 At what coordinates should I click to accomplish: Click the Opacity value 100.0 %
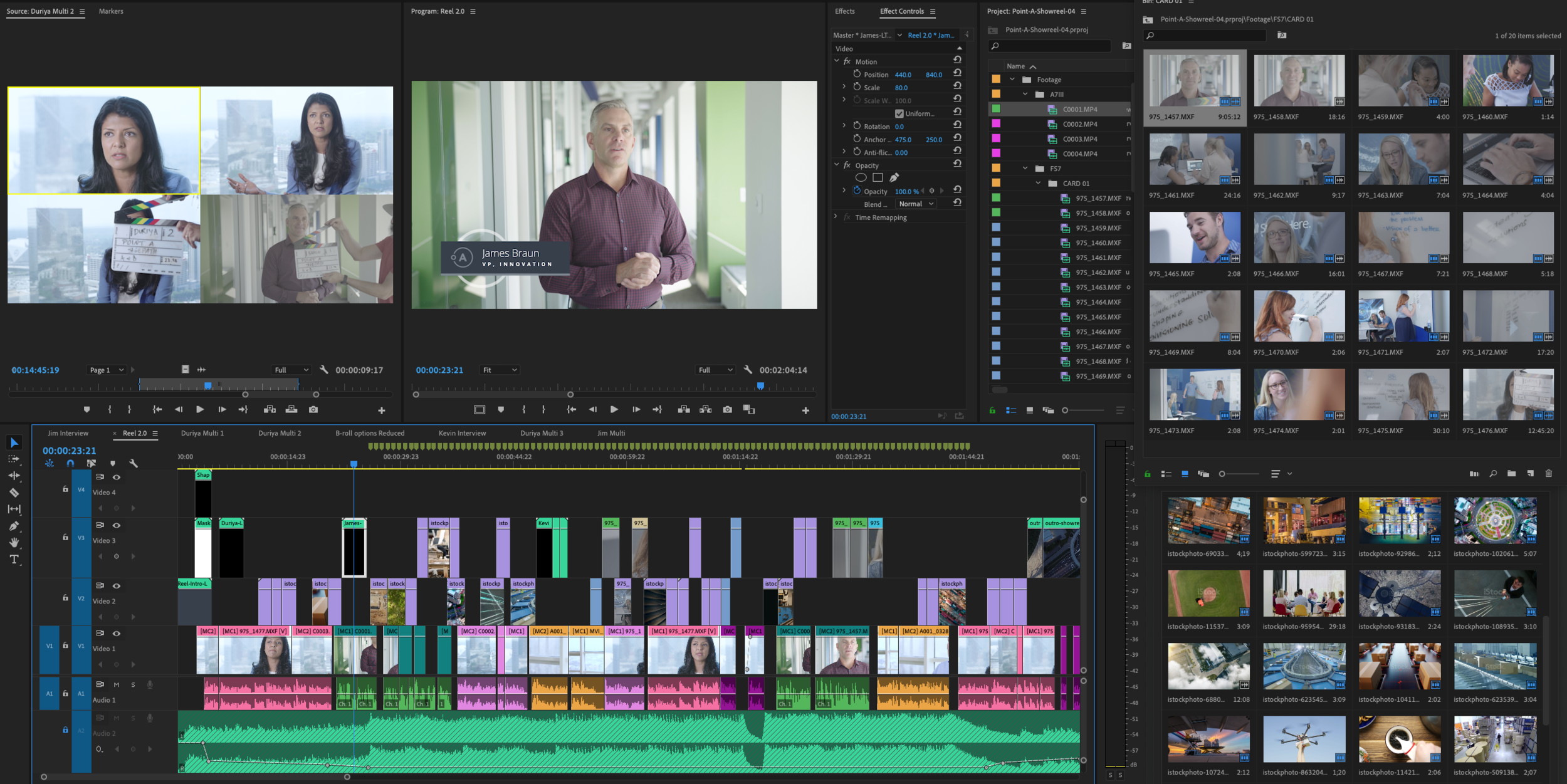coord(906,192)
